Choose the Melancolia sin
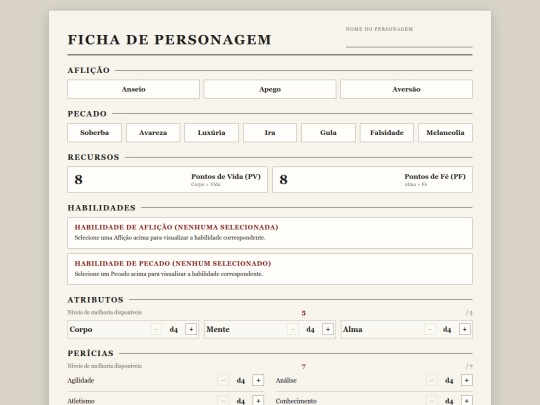 click(x=445, y=133)
